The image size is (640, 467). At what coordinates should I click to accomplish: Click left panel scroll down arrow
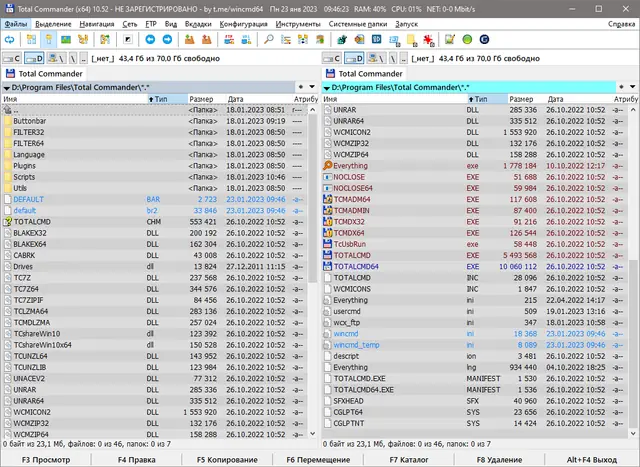coord(313,434)
